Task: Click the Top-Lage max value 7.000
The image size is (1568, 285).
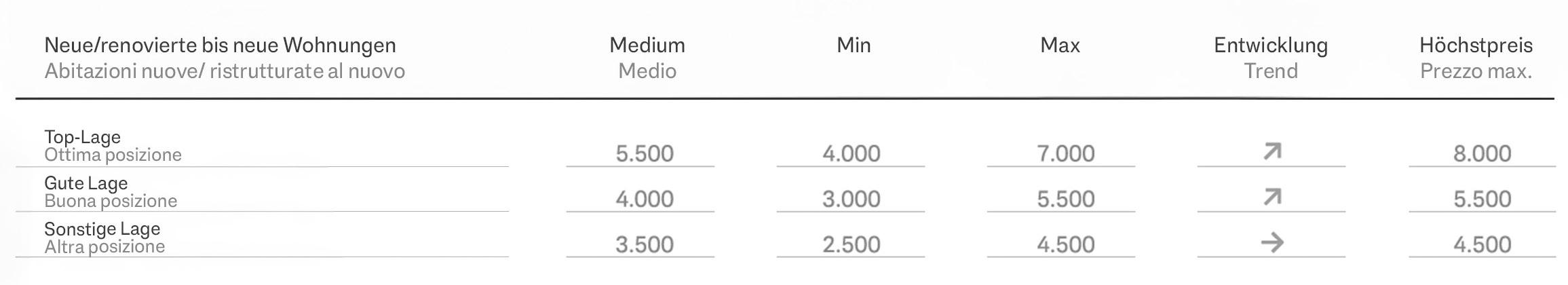Action: point(1065,153)
